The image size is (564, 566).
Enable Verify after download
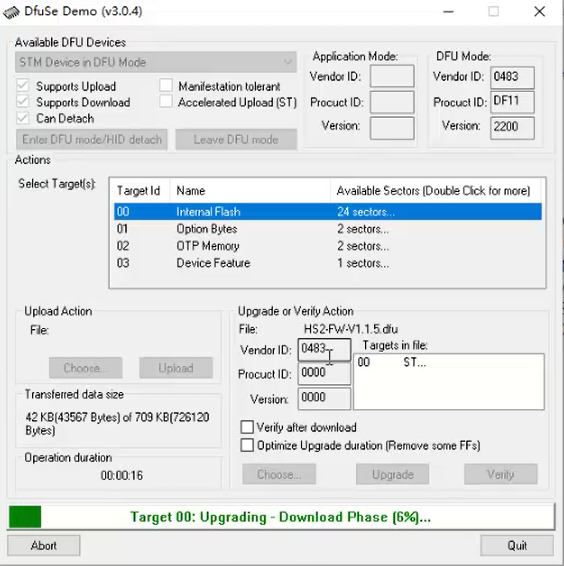point(247,427)
